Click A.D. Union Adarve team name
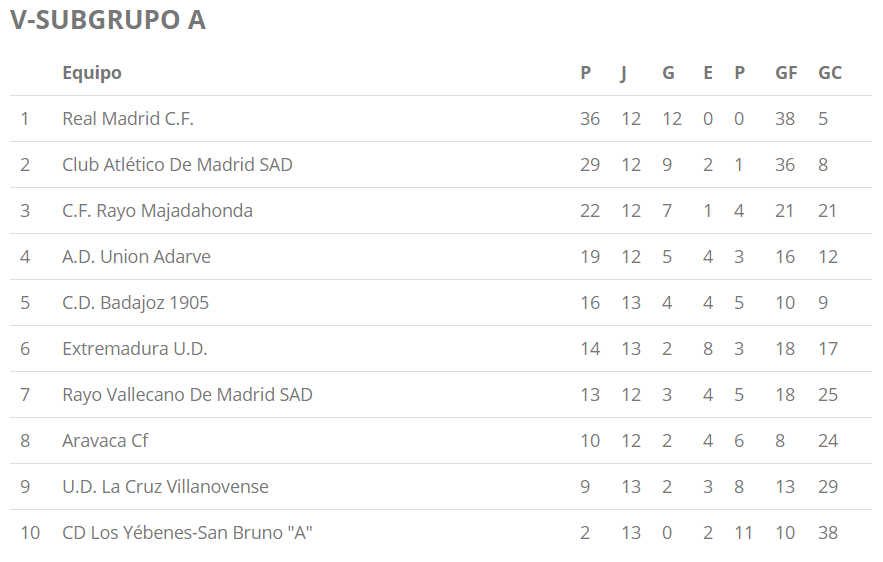The image size is (883, 562). point(136,257)
